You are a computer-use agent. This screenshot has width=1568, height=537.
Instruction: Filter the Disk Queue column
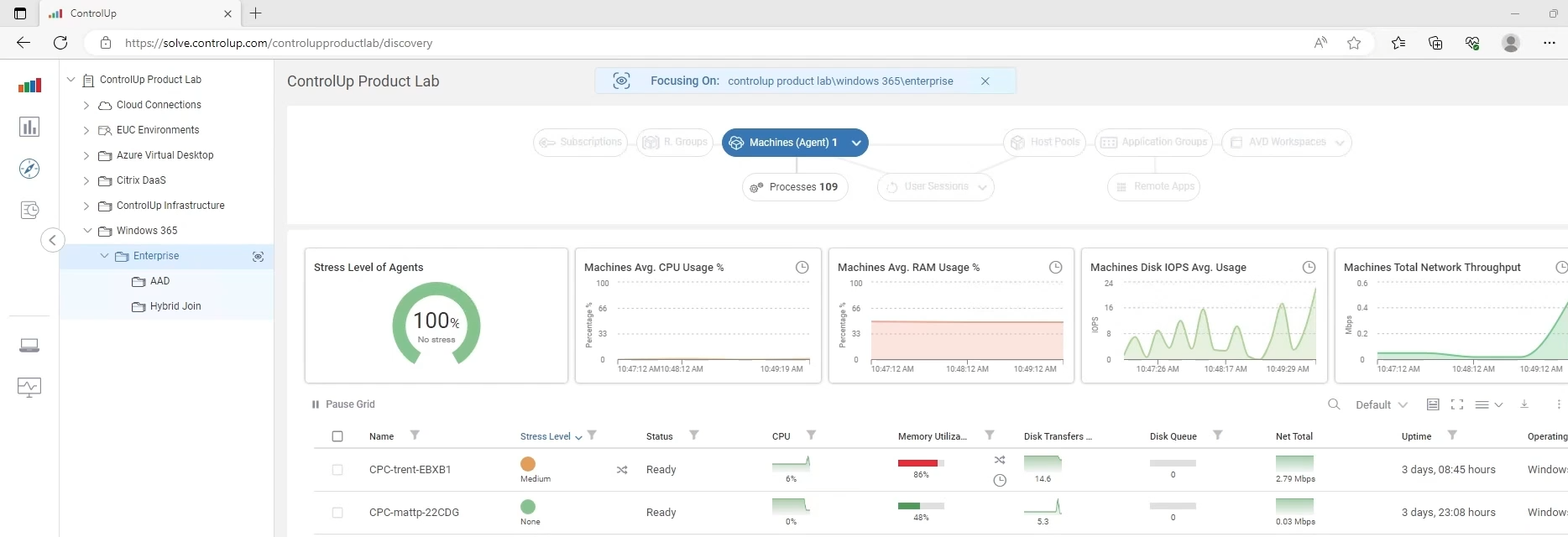point(1218,435)
